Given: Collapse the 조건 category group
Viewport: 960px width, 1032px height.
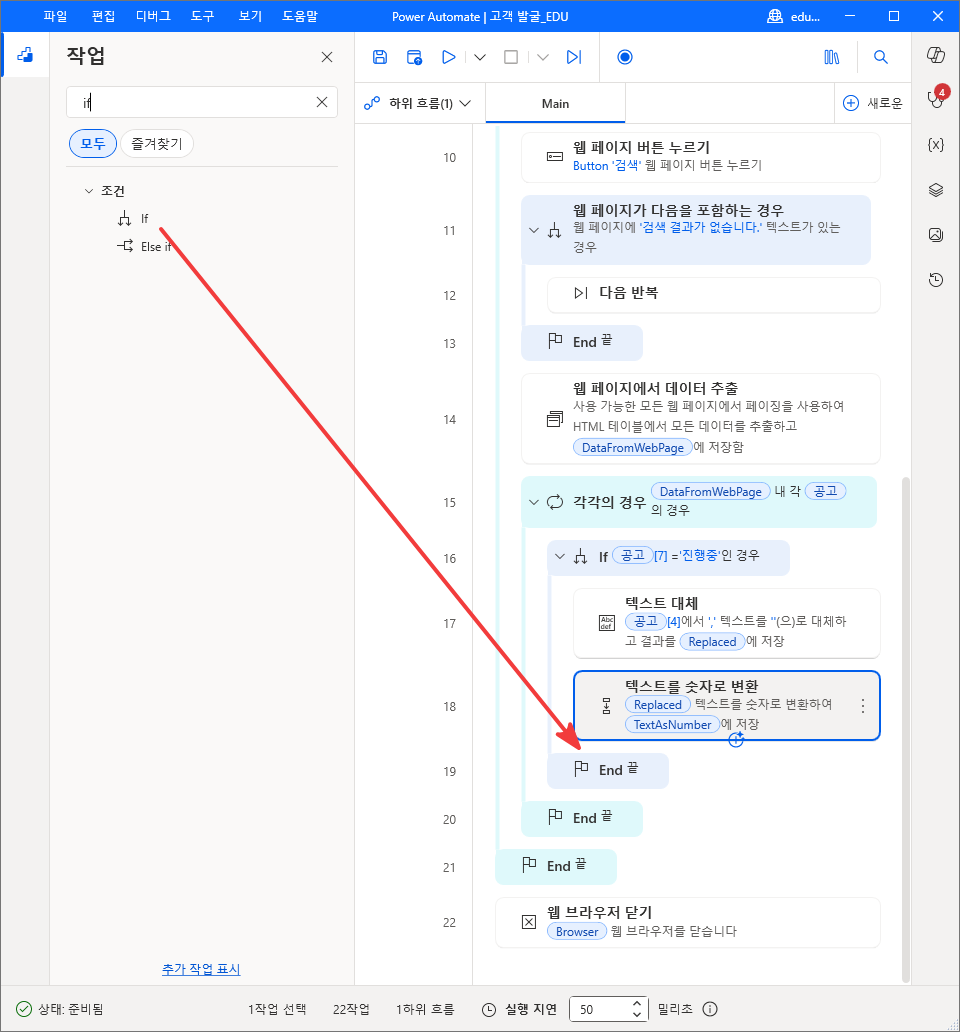Looking at the screenshot, I should pos(89,191).
